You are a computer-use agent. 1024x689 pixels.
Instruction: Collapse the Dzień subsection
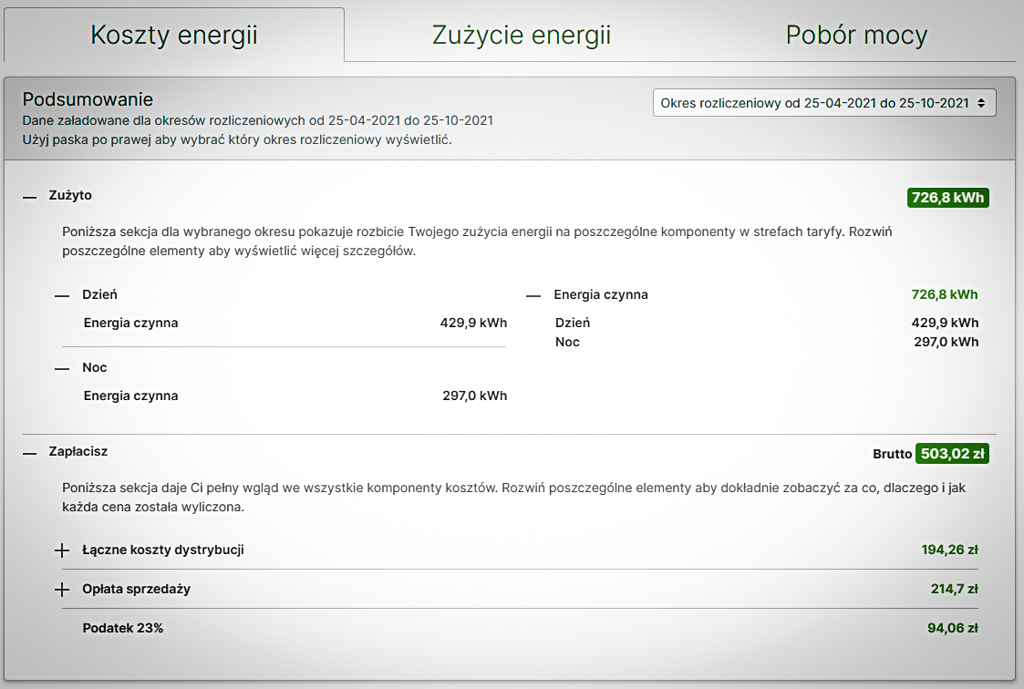62,296
